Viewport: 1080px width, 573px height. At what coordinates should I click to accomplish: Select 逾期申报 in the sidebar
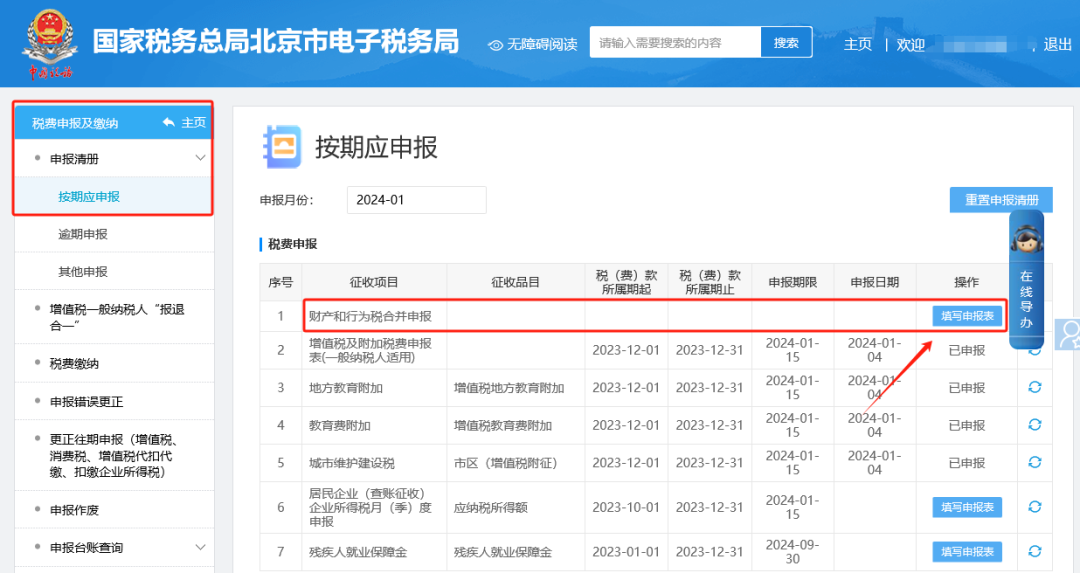83,234
